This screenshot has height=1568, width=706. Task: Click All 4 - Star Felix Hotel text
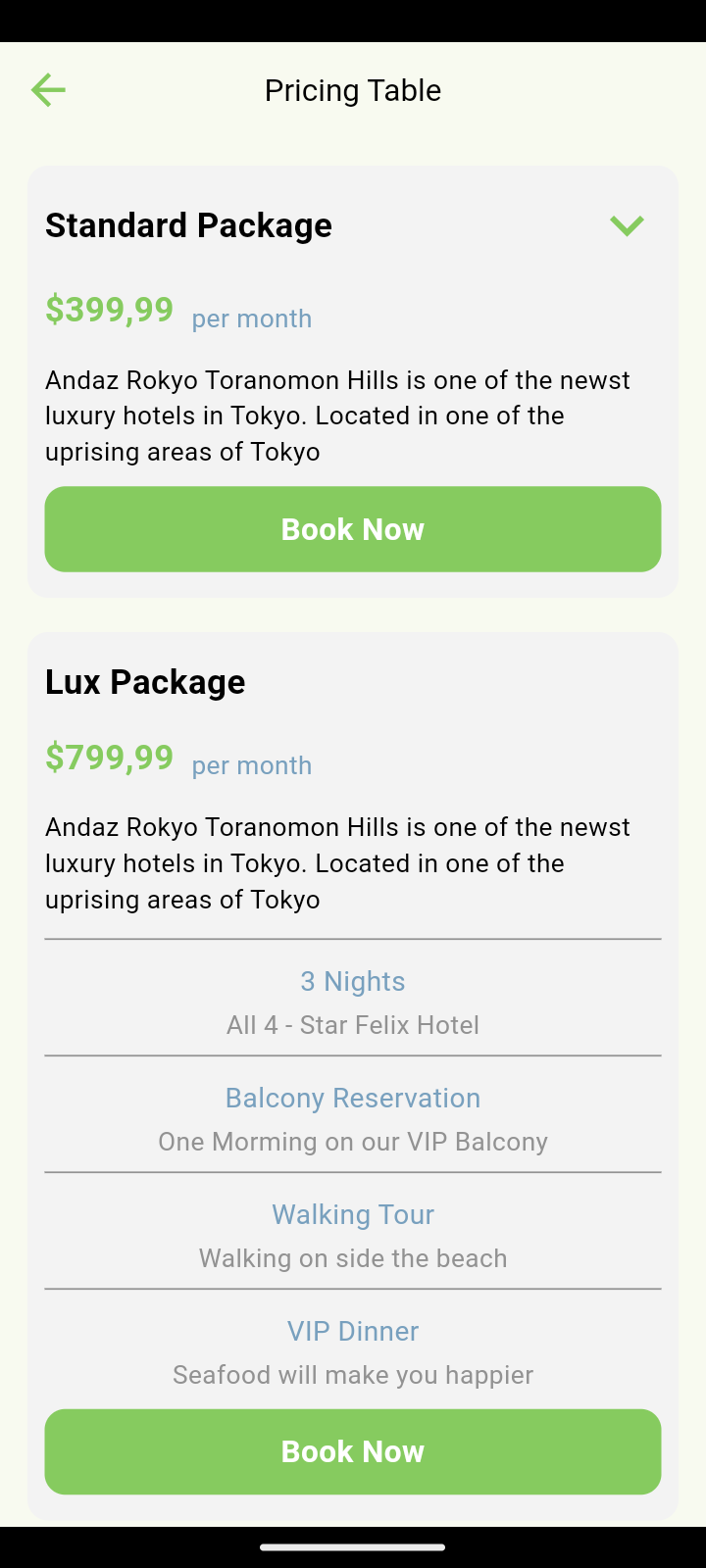pos(353,1025)
